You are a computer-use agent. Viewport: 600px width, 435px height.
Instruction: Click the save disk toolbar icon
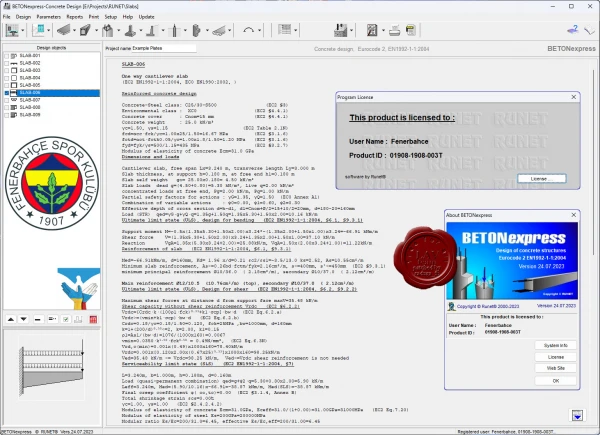[x=340, y=30]
